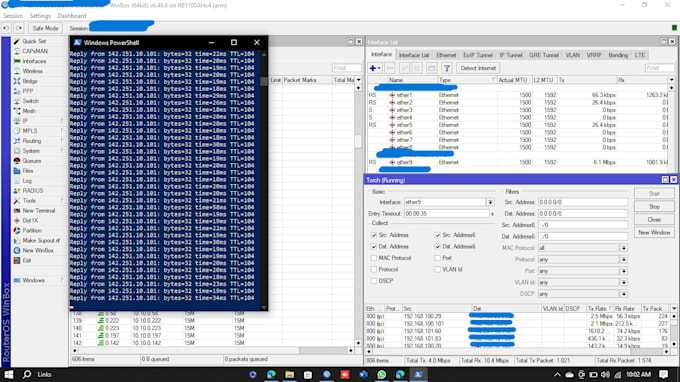
Task: Click the Find field in Interface List
Action: coord(659,68)
